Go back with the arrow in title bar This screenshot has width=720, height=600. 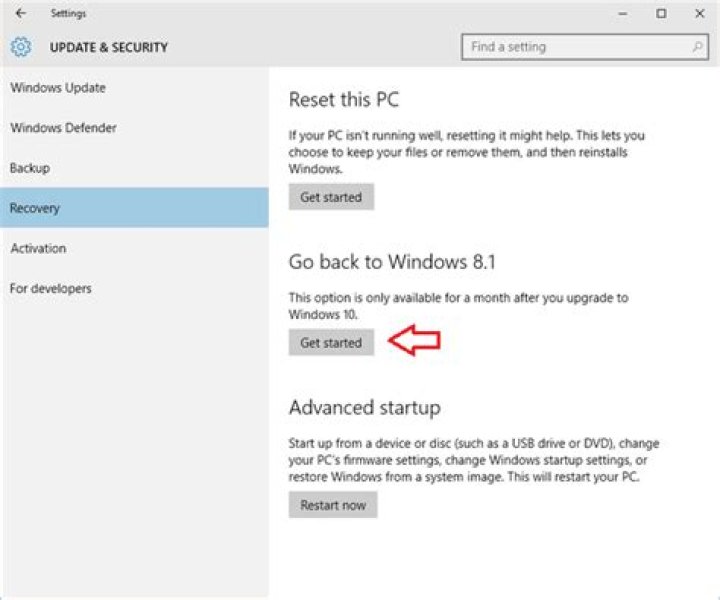pyautogui.click(x=21, y=13)
